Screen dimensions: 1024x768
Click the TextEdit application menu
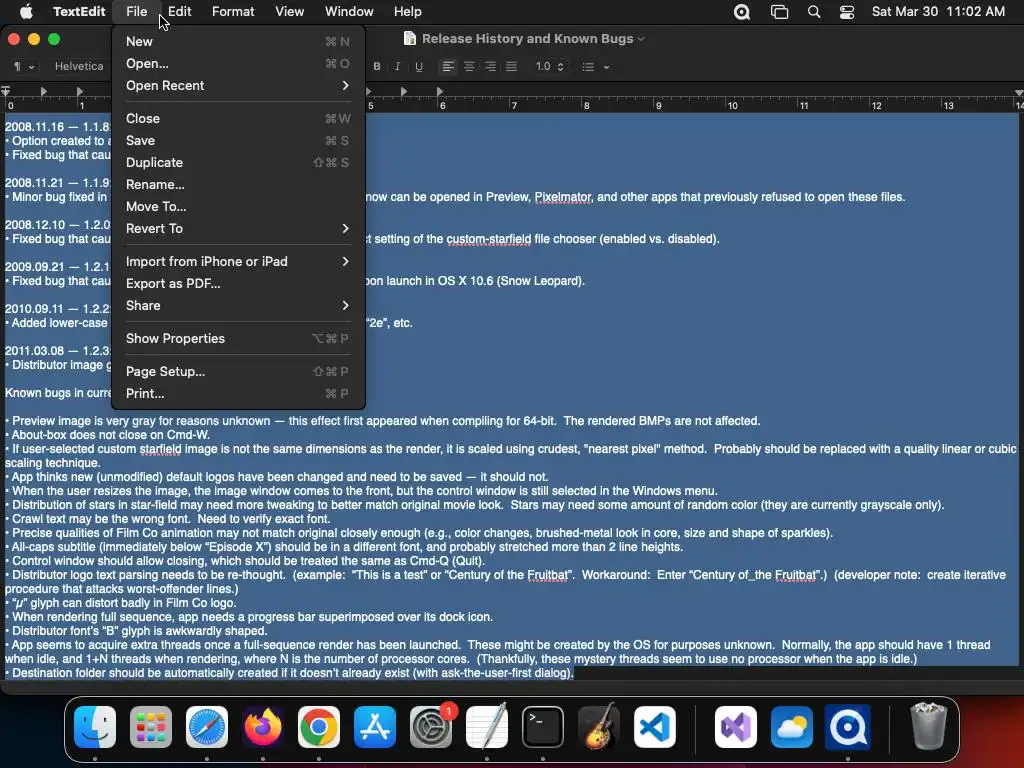click(x=79, y=12)
